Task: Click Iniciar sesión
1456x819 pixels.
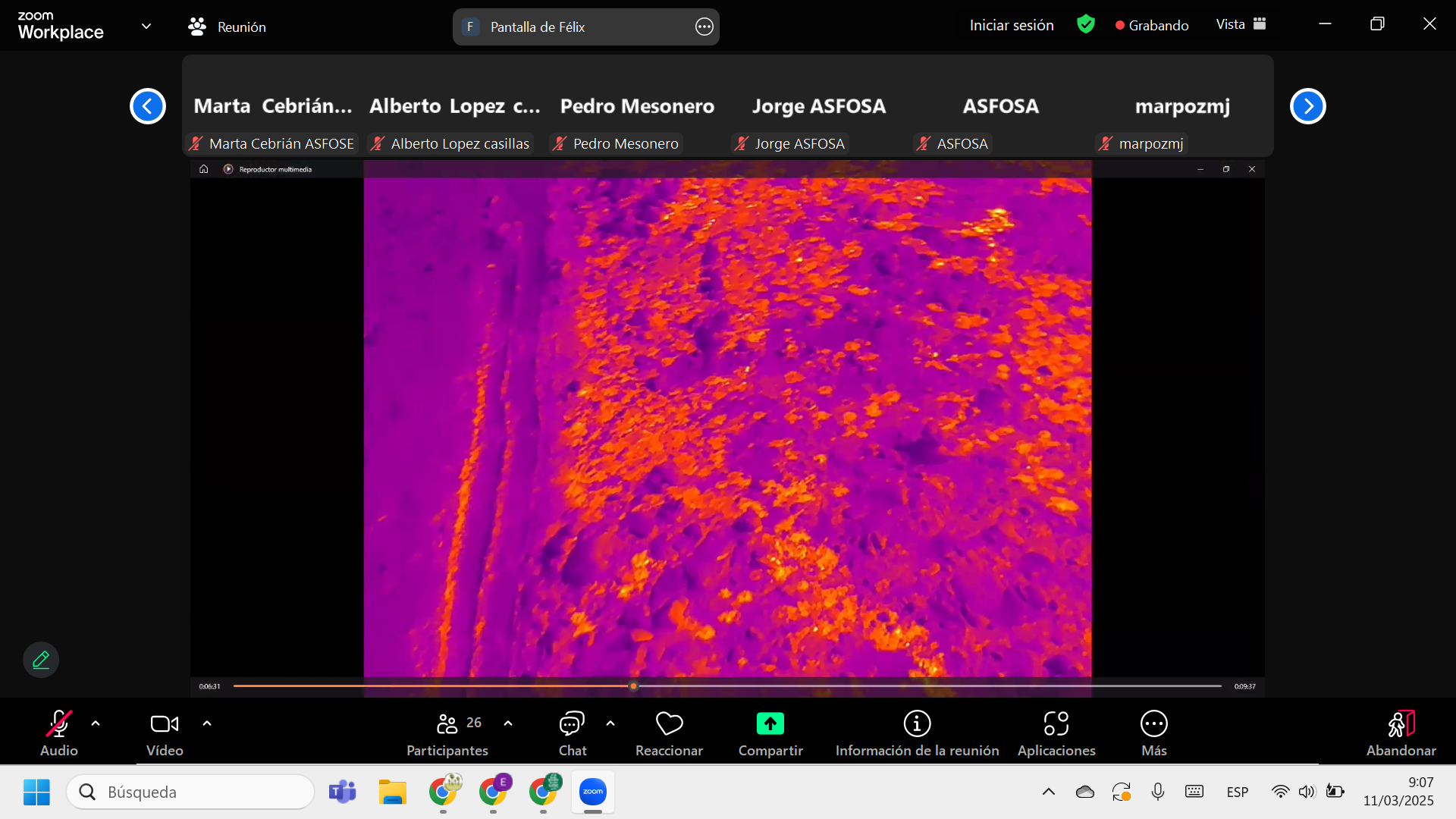Action: pyautogui.click(x=1011, y=25)
